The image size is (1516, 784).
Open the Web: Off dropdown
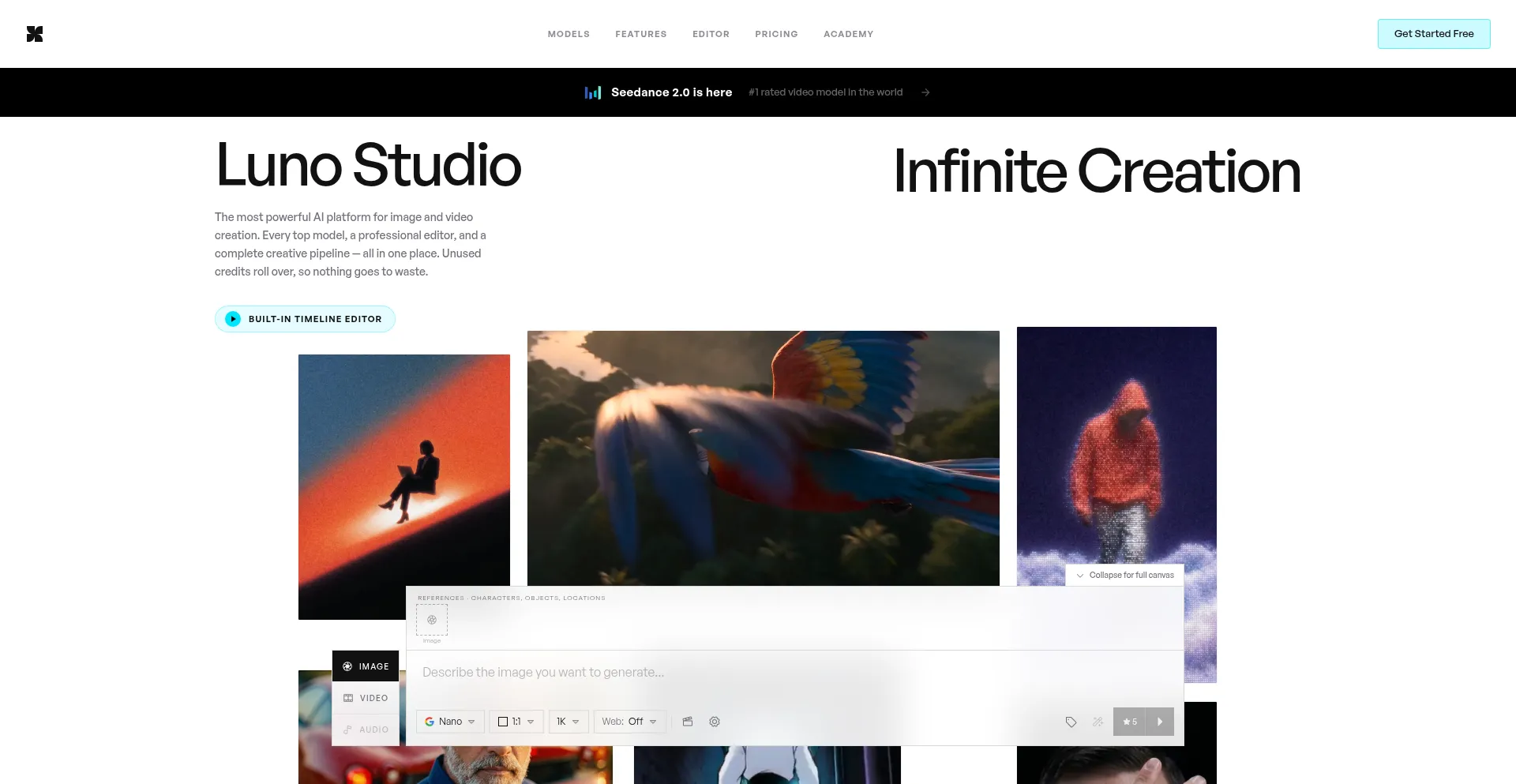(x=630, y=722)
